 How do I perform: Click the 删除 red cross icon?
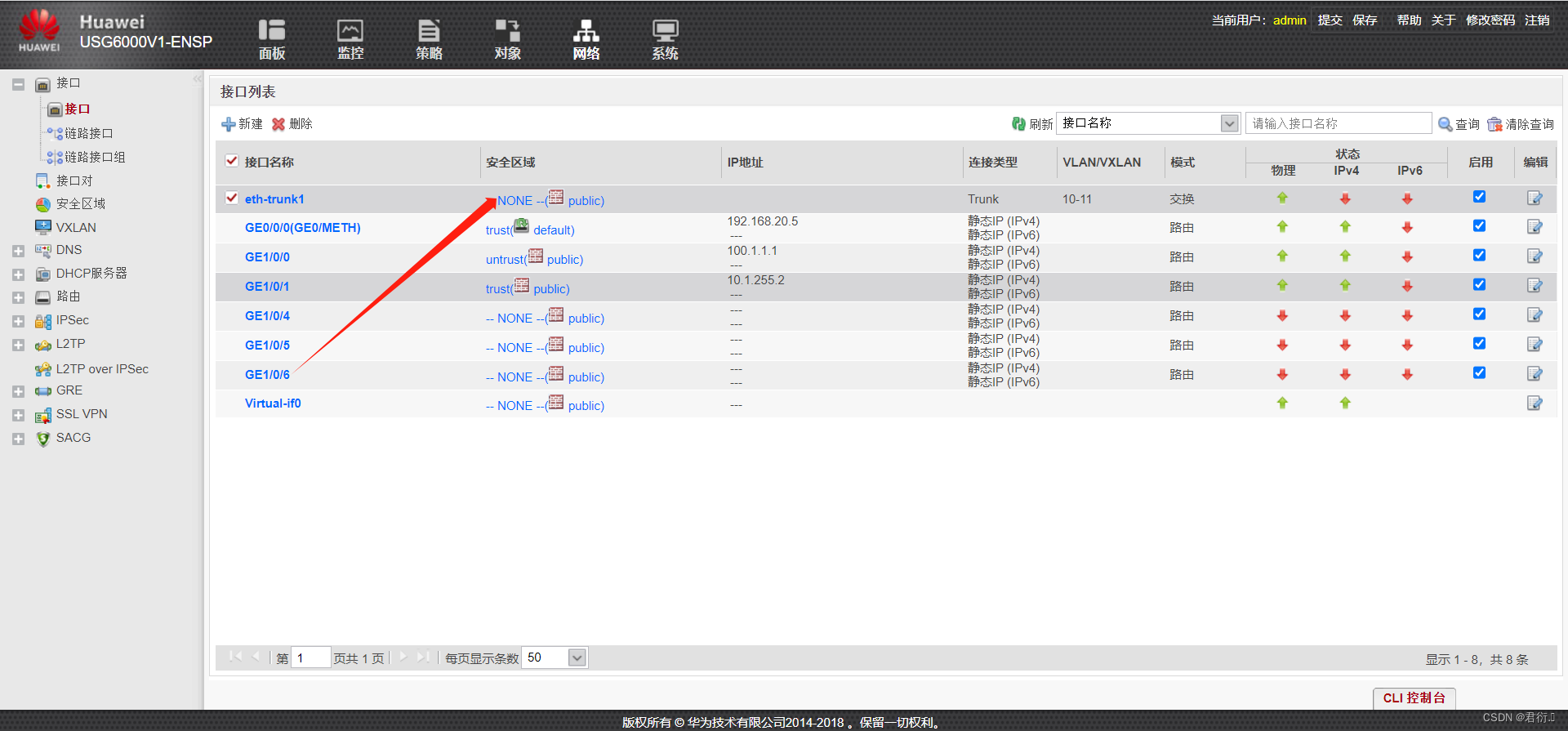pyautogui.click(x=278, y=124)
